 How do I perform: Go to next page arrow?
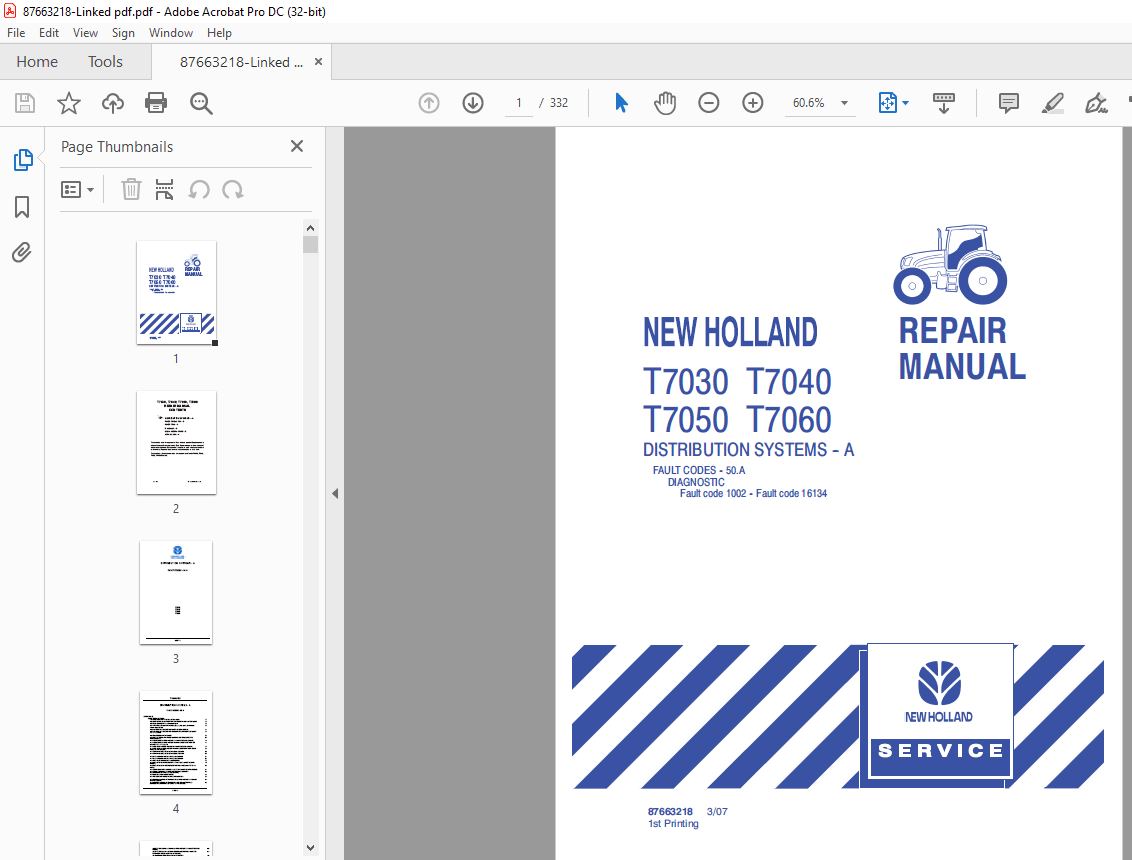[473, 103]
